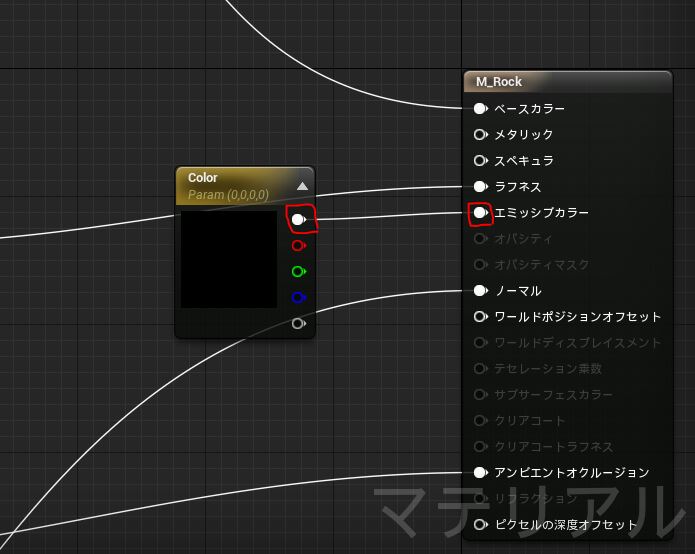The width and height of the screenshot is (695, 554).
Task: Click the Color node black preview swatch
Action: point(229,259)
